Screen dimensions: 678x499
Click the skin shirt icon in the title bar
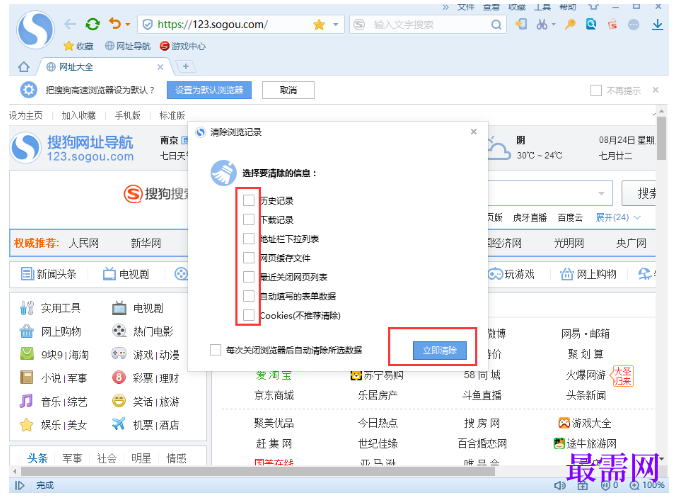pyautogui.click(x=593, y=6)
